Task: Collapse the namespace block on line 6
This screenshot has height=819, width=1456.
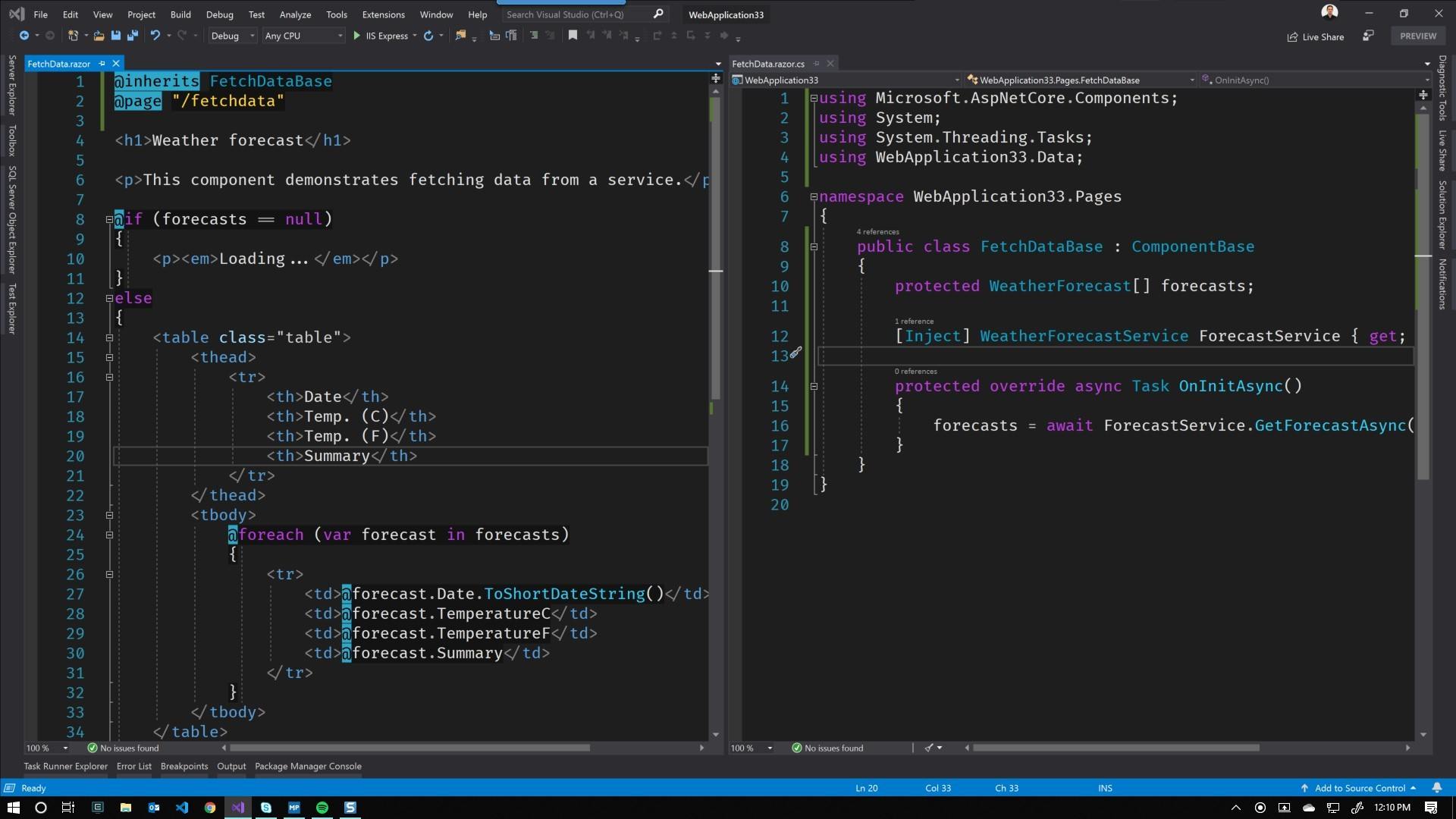Action: point(814,196)
